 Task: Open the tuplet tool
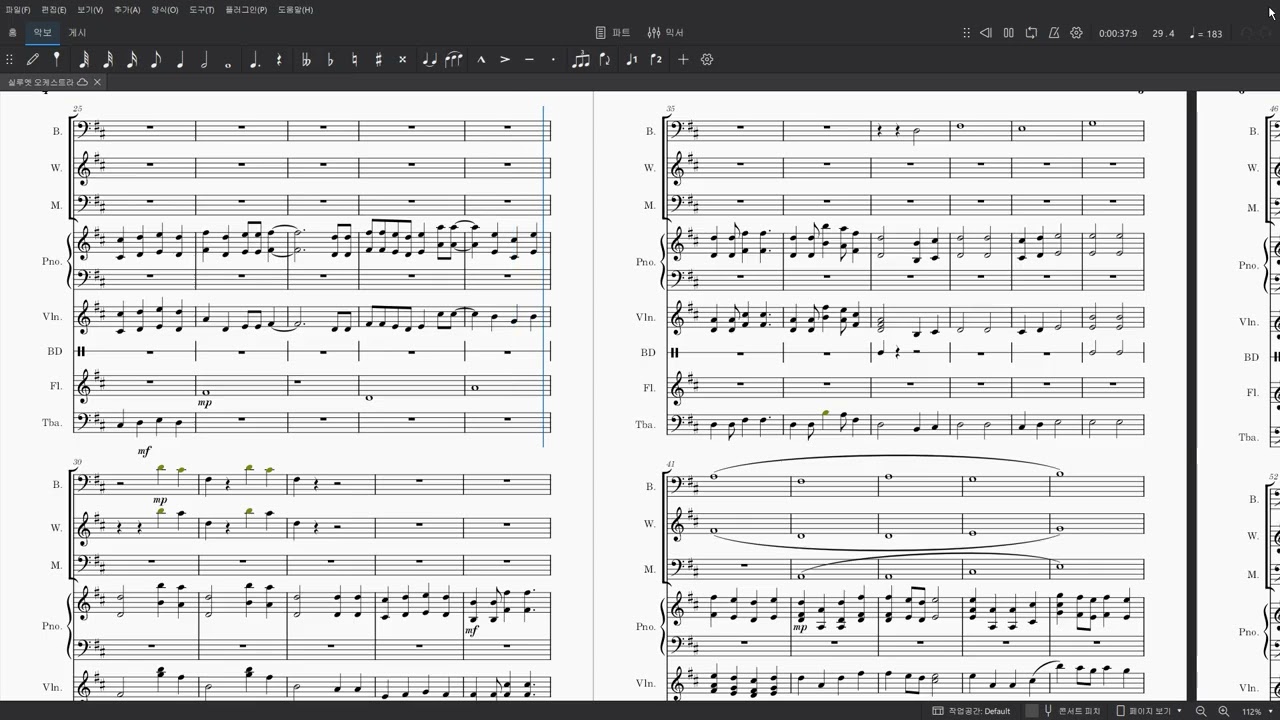click(x=581, y=60)
